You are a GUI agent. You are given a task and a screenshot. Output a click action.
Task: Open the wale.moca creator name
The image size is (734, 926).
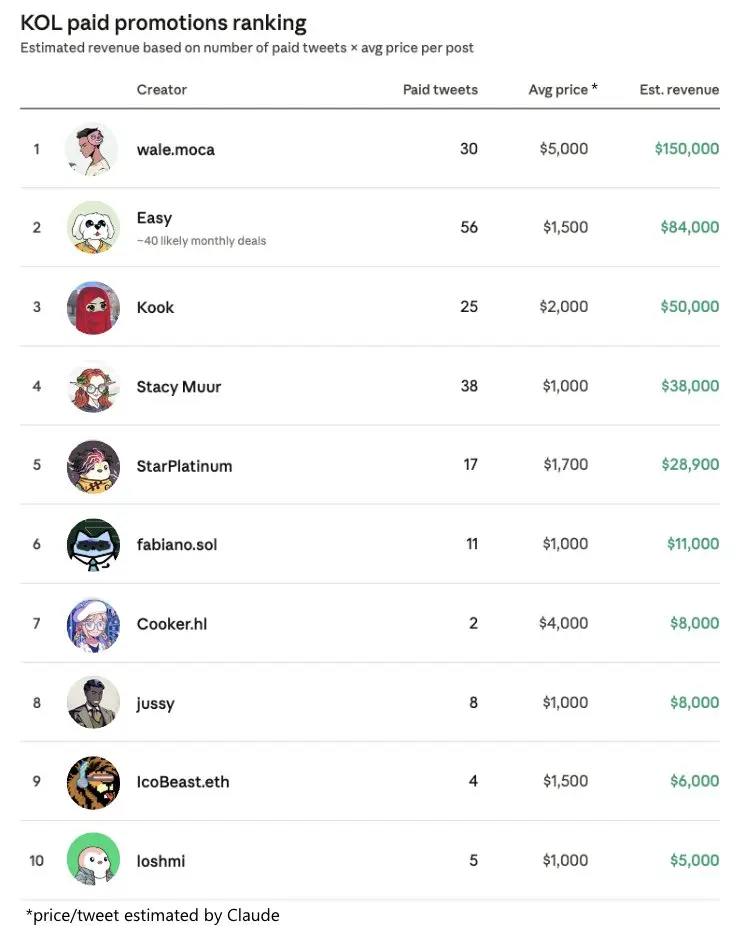175,149
